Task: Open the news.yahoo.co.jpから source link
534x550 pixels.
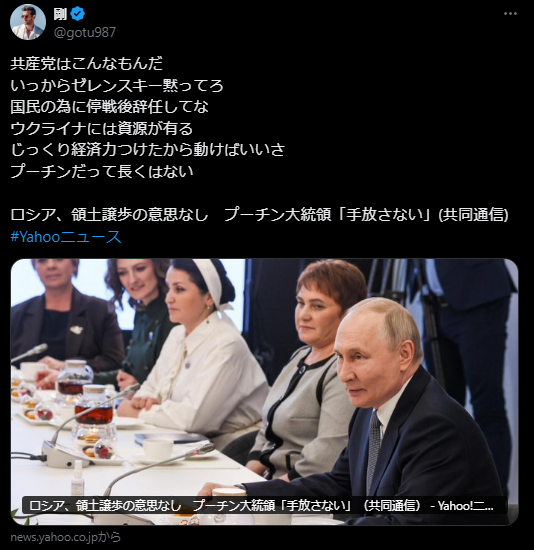Action: 65,537
